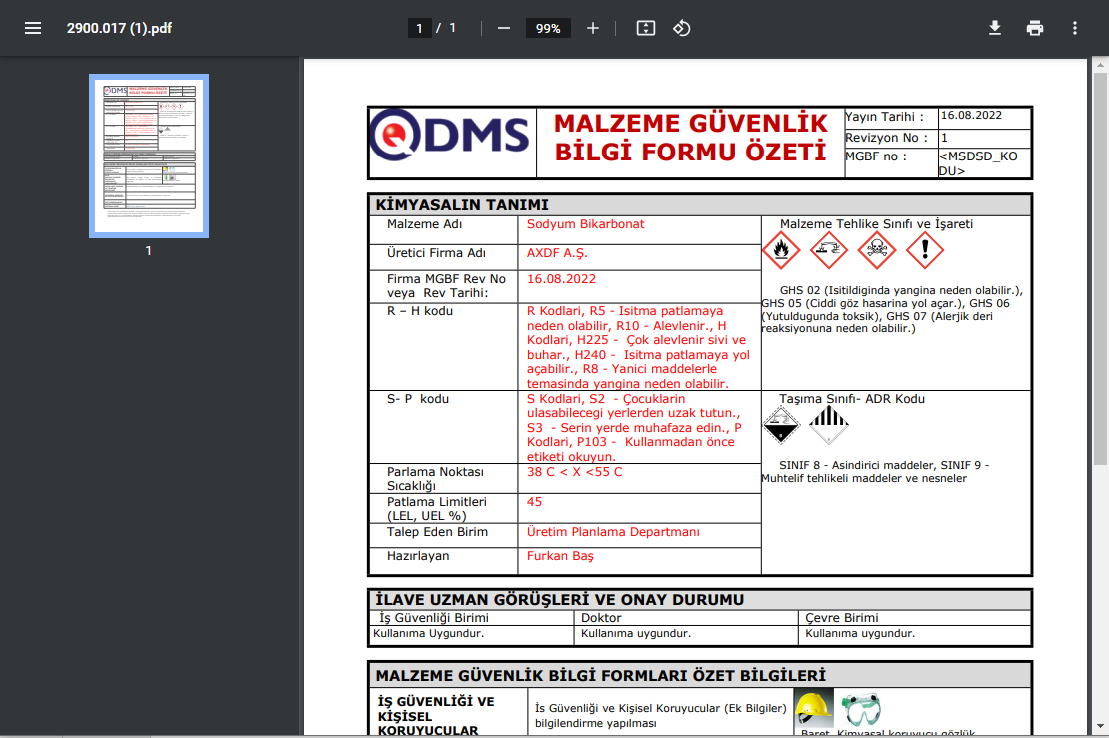Image resolution: width=1109 pixels, height=738 pixels.
Task: Click the zoom in plus button
Action: (x=593, y=28)
